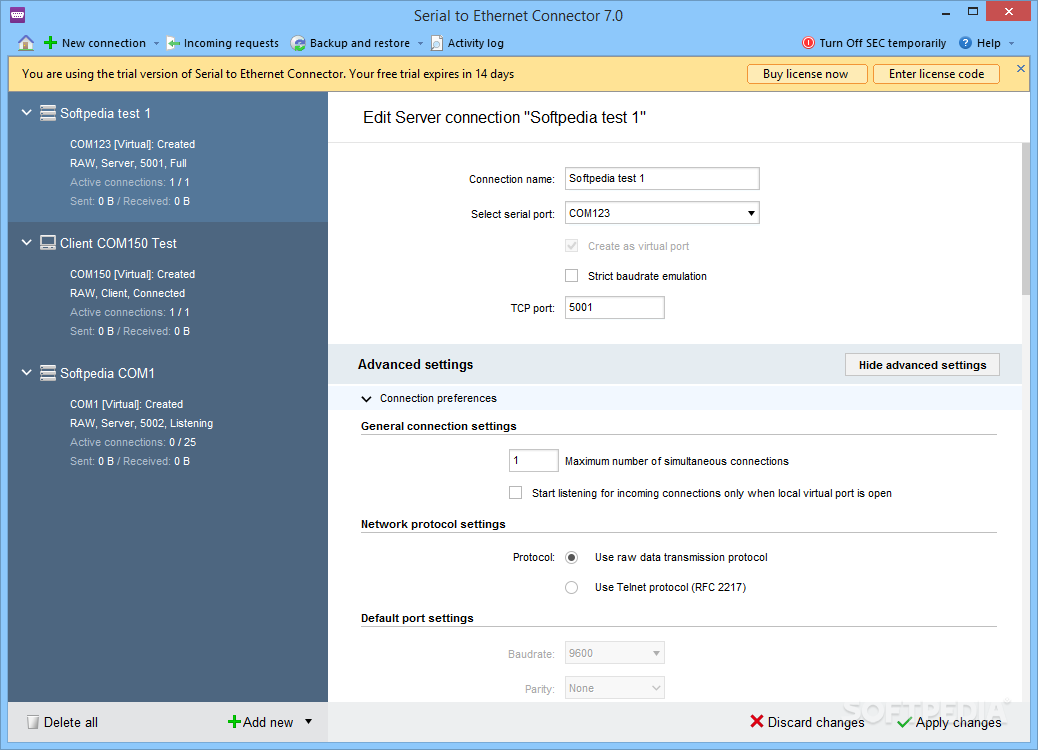Click Hide advanced settings button
Viewport: 1038px width, 750px height.
click(x=922, y=365)
